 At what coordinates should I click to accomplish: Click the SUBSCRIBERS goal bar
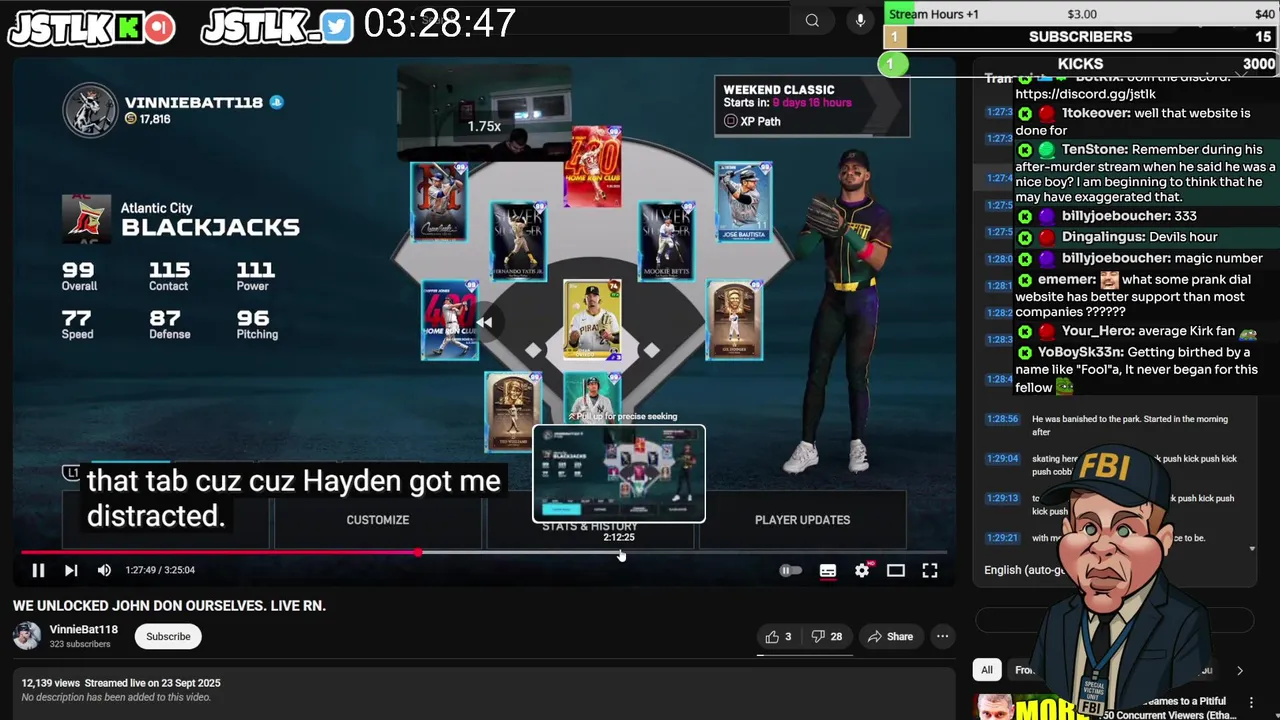click(x=1081, y=37)
